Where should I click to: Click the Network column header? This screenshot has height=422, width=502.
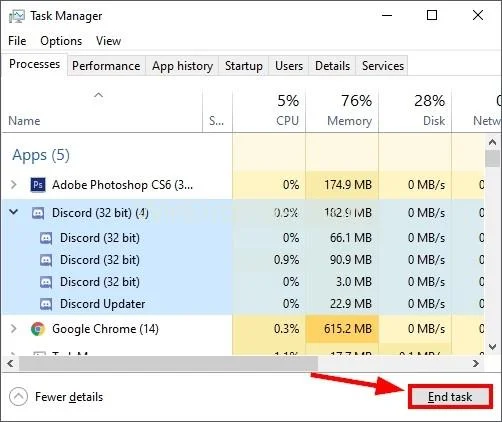(x=477, y=111)
